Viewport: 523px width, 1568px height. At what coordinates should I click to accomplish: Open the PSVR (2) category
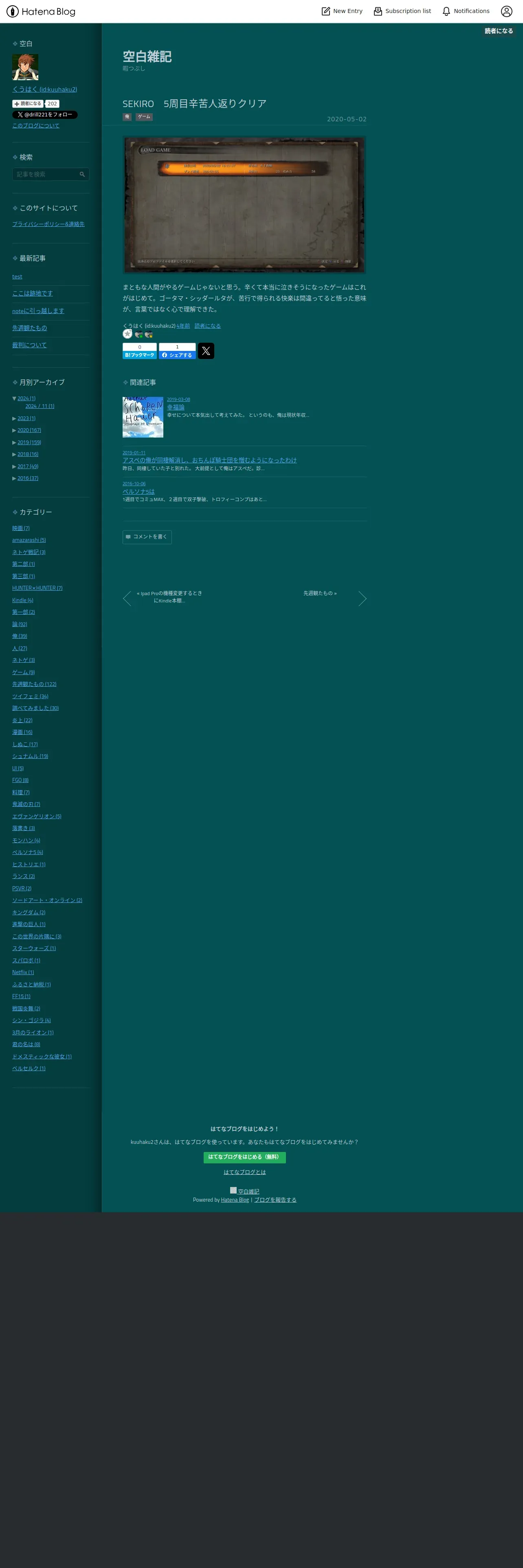[21, 889]
